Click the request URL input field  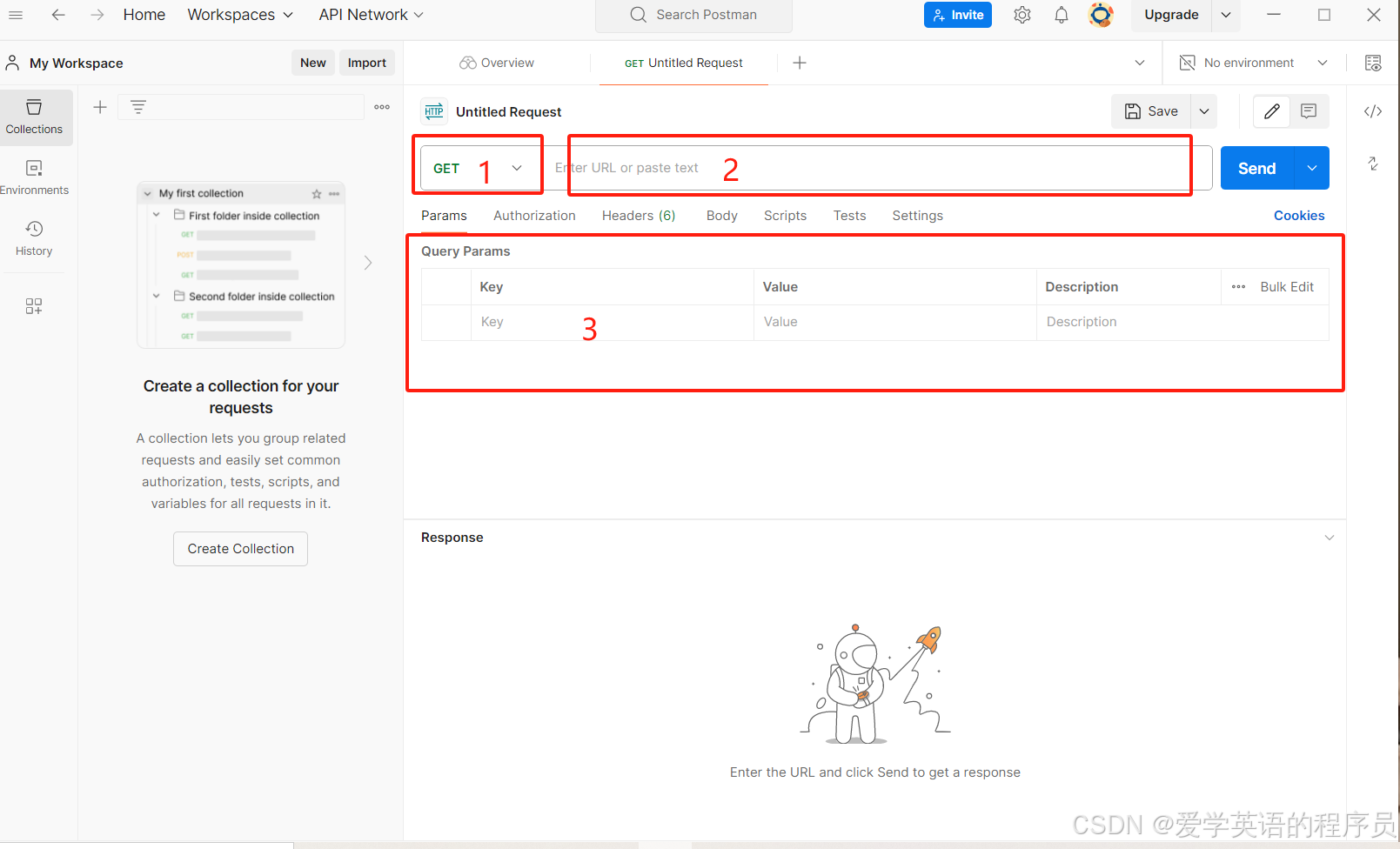[x=879, y=168]
